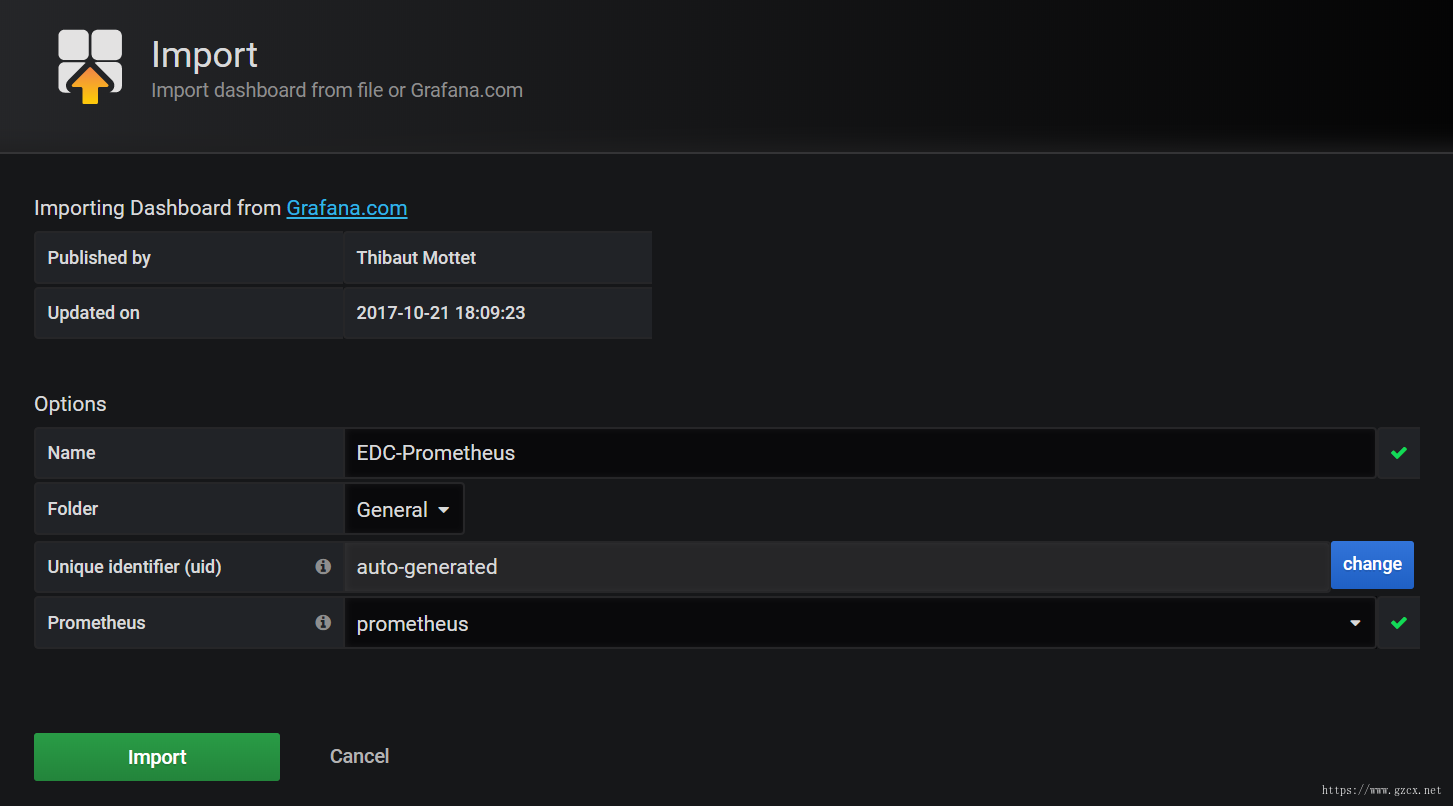Viewport: 1453px width, 806px height.
Task: Click the Updated on label
Action: click(x=94, y=312)
